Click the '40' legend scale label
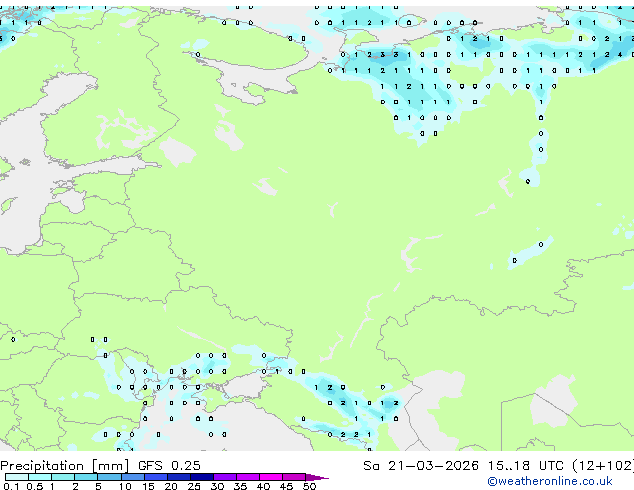The height and width of the screenshot is (490, 634). coord(263,486)
